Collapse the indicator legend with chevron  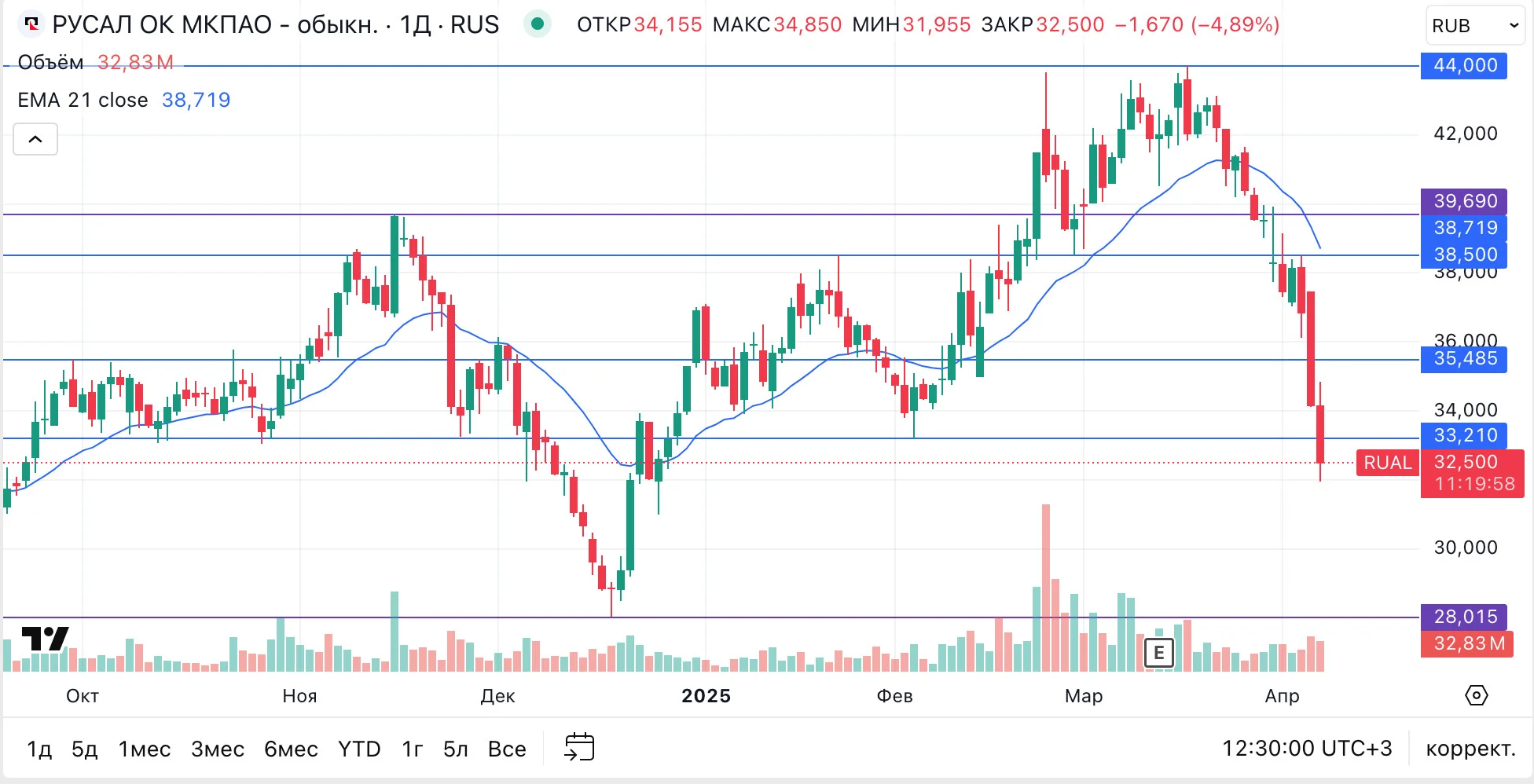coord(35,139)
